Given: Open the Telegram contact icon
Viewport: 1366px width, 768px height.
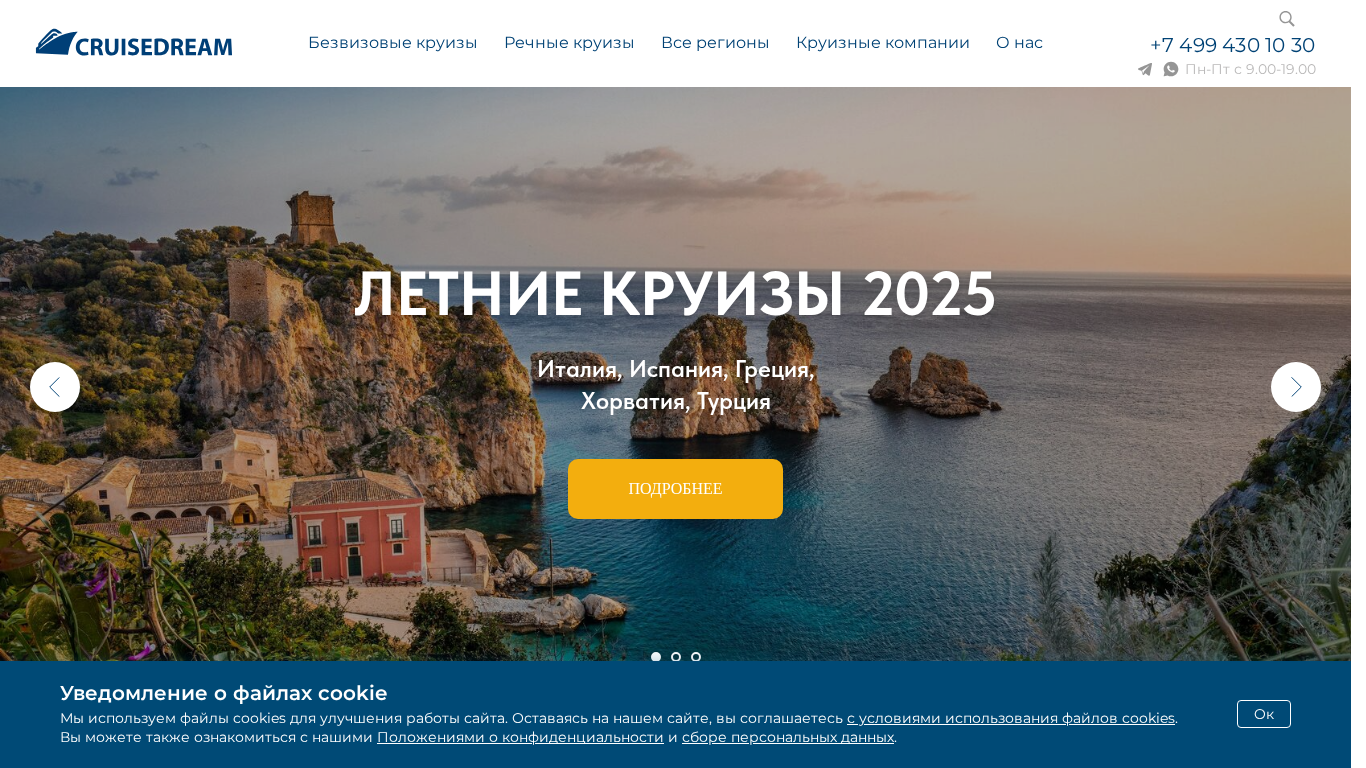Looking at the screenshot, I should pyautogui.click(x=1145, y=69).
